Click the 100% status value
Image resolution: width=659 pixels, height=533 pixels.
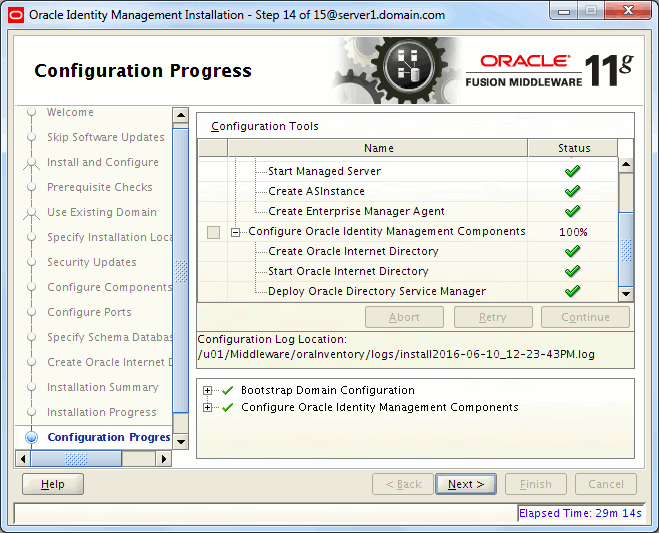[x=573, y=232]
